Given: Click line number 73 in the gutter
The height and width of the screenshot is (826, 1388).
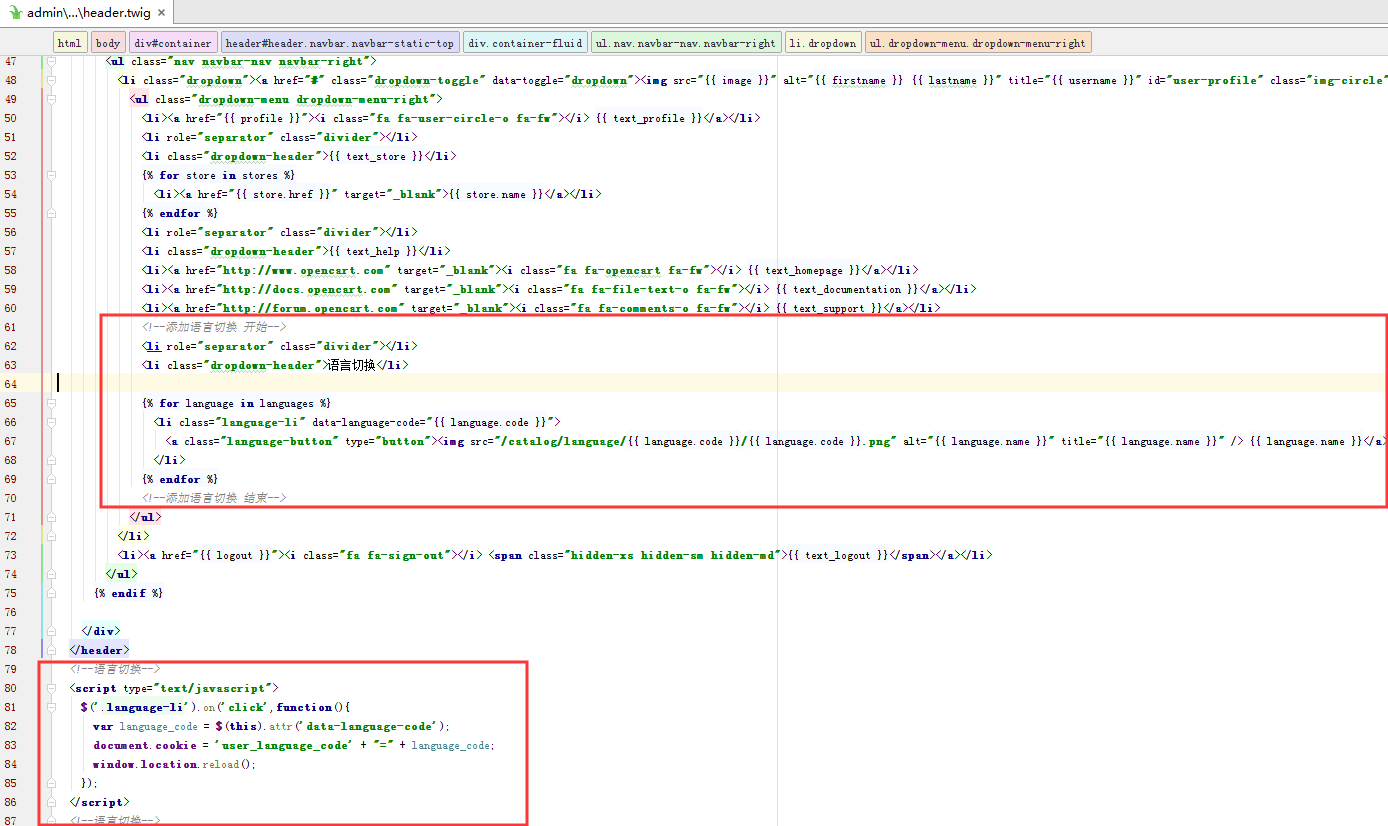Looking at the screenshot, I should [x=11, y=555].
